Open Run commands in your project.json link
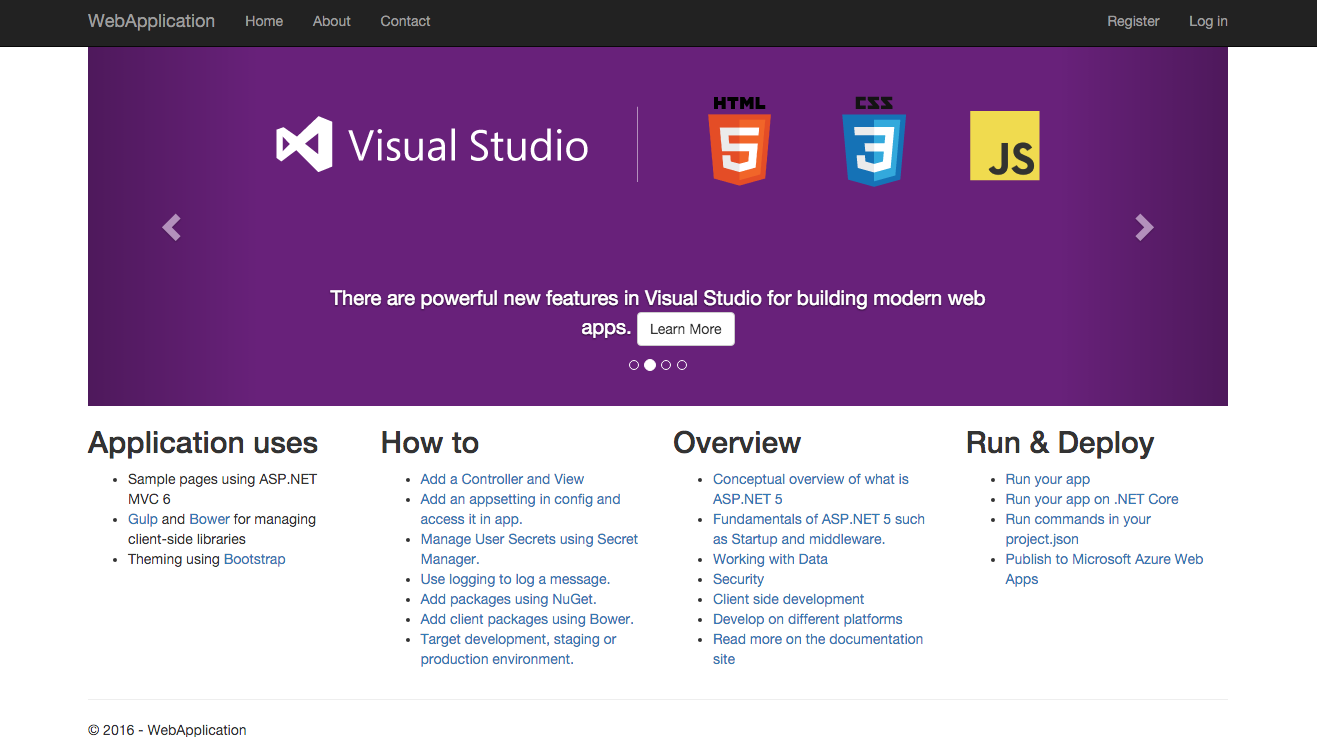The image size is (1317, 737). (1078, 529)
